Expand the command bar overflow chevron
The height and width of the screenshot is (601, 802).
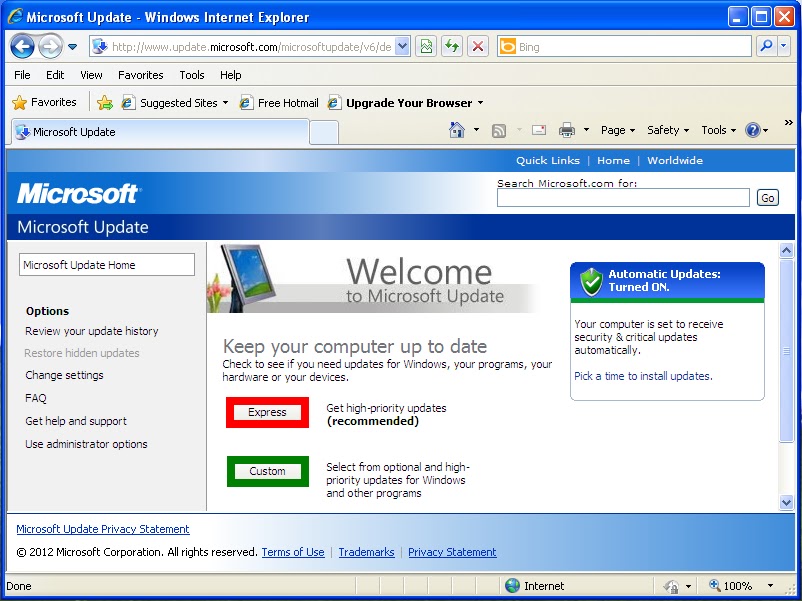pyautogui.click(x=788, y=123)
